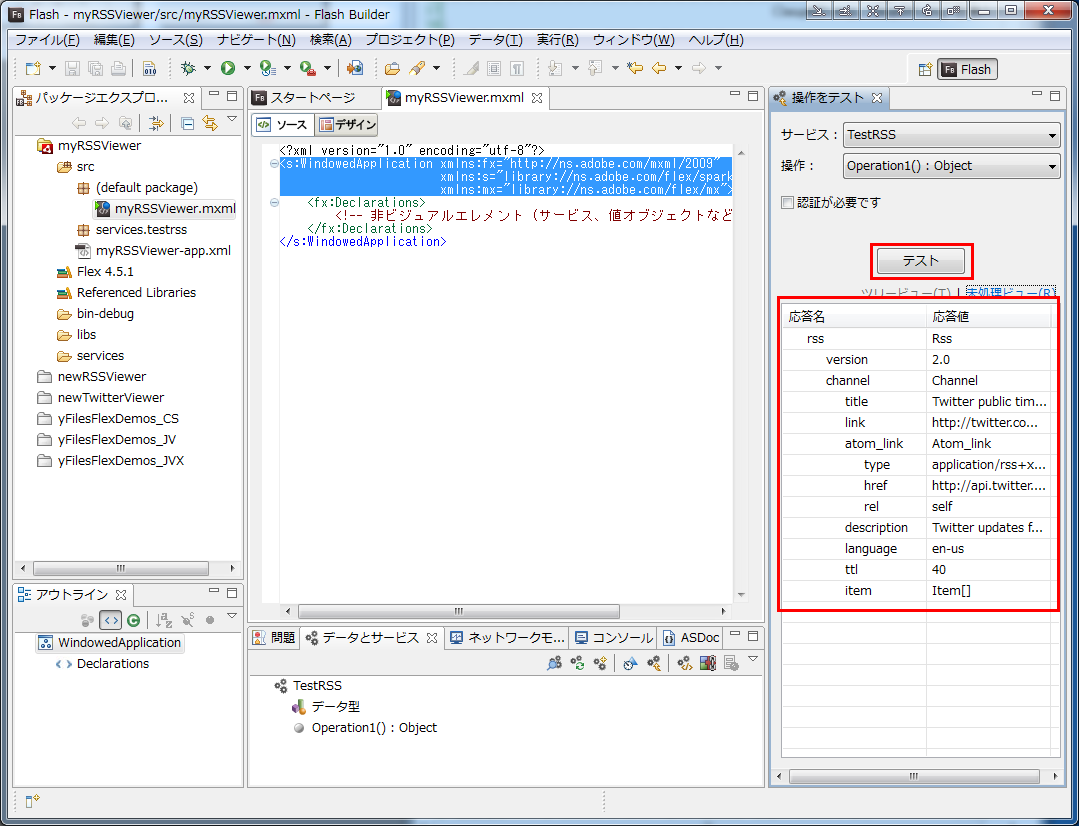Switch editor to デザイン mode
This screenshot has width=1079, height=826.
[347, 125]
